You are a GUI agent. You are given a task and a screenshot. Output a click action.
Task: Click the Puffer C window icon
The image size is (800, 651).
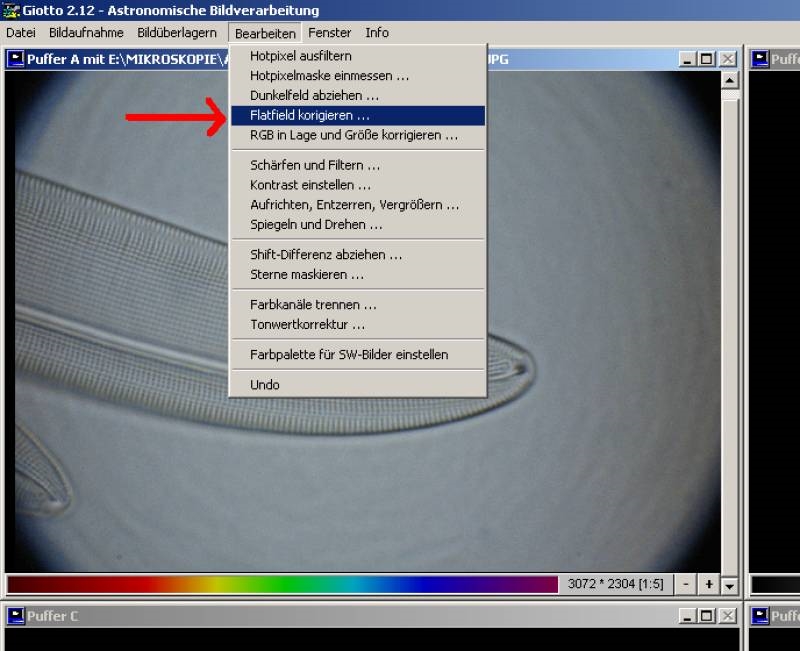pyautogui.click(x=15, y=616)
